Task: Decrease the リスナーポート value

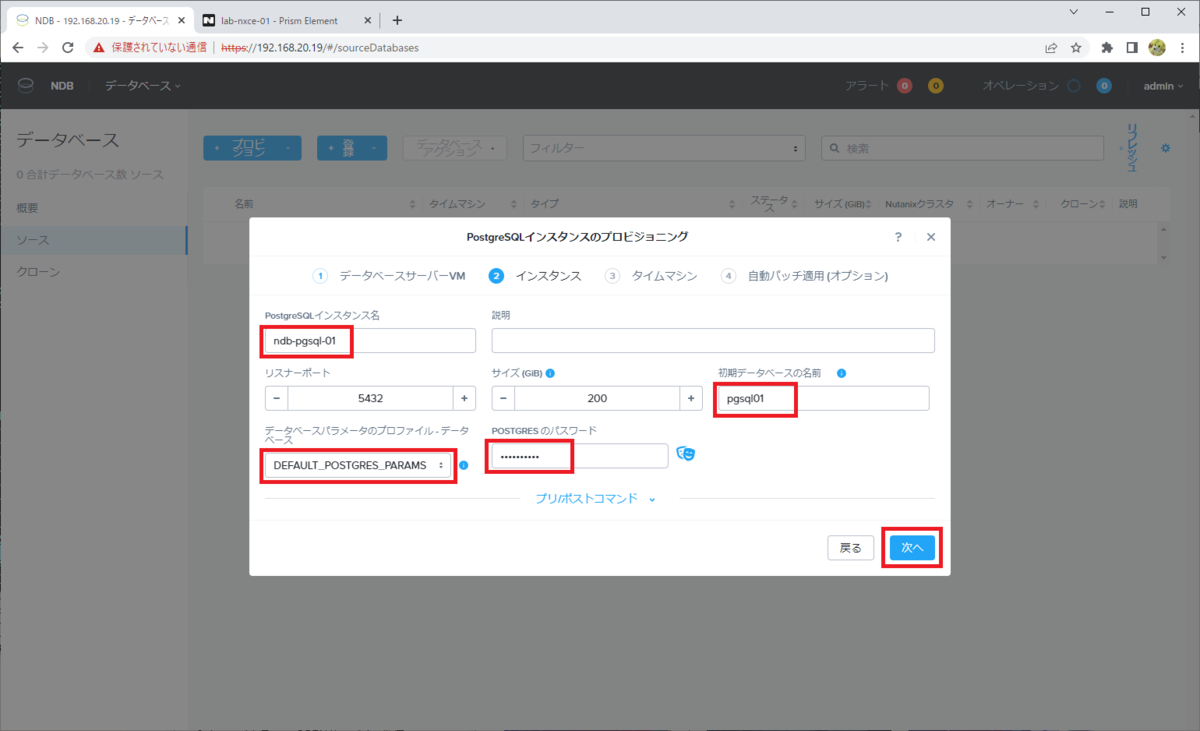Action: [276, 398]
